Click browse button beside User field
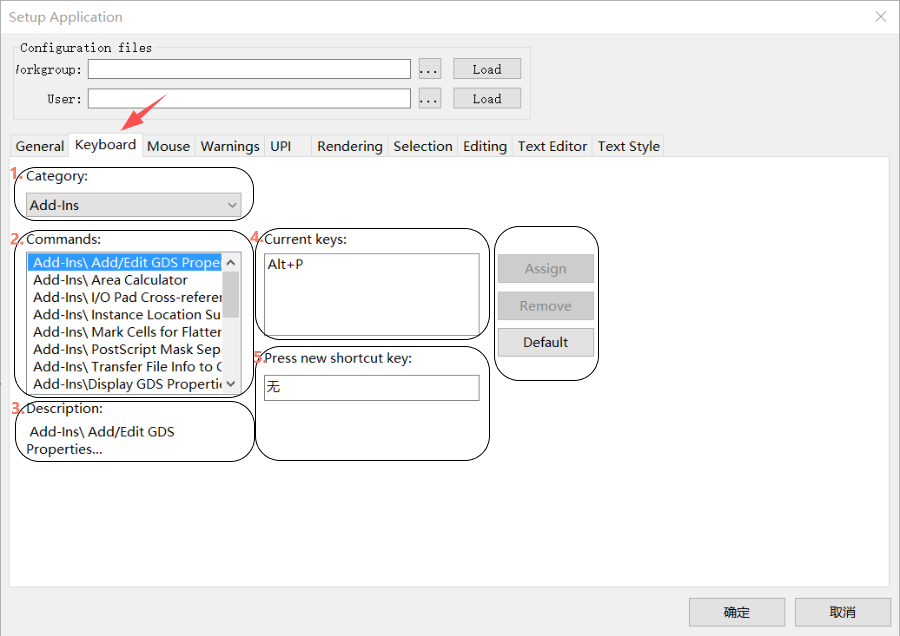Image resolution: width=900 pixels, height=636 pixels. click(429, 99)
